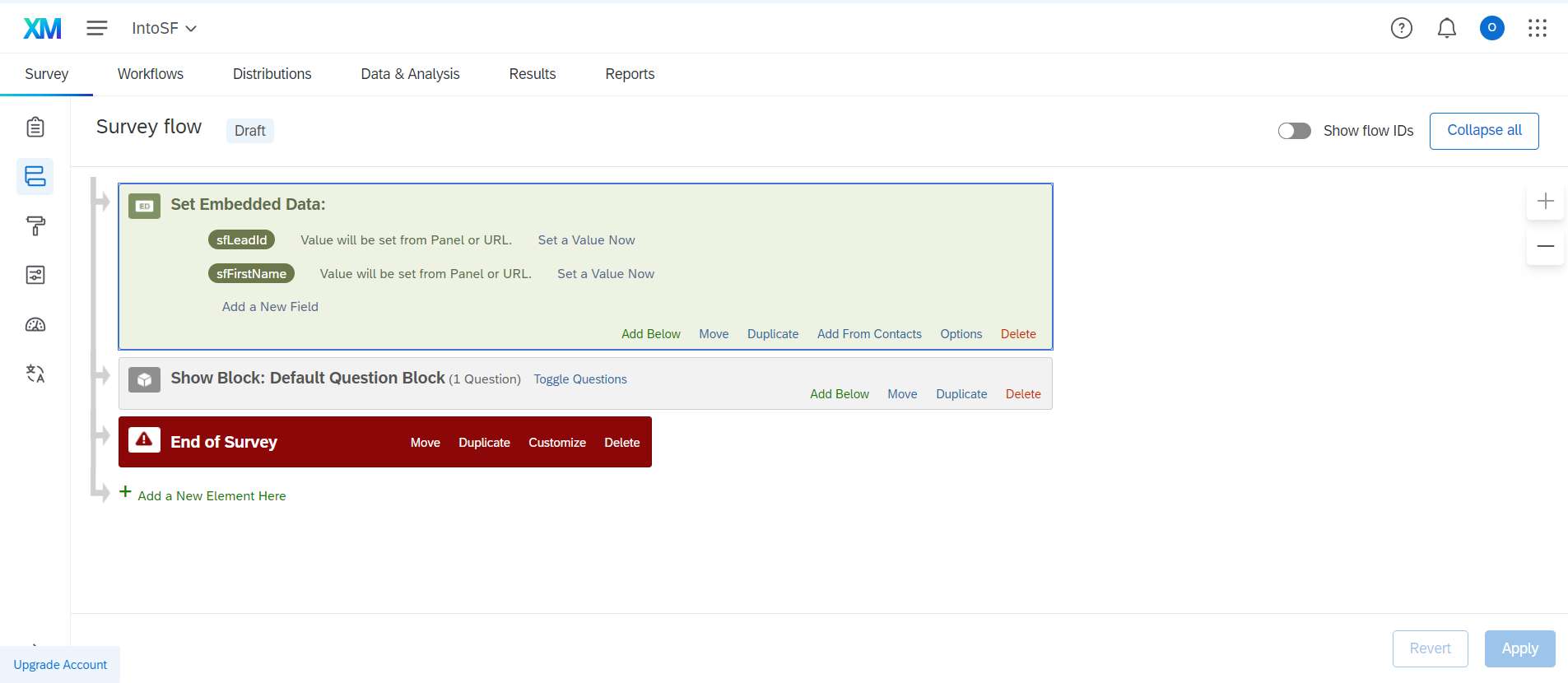Open Survey options sidebar icon
The width and height of the screenshot is (1568, 683).
coord(35,275)
